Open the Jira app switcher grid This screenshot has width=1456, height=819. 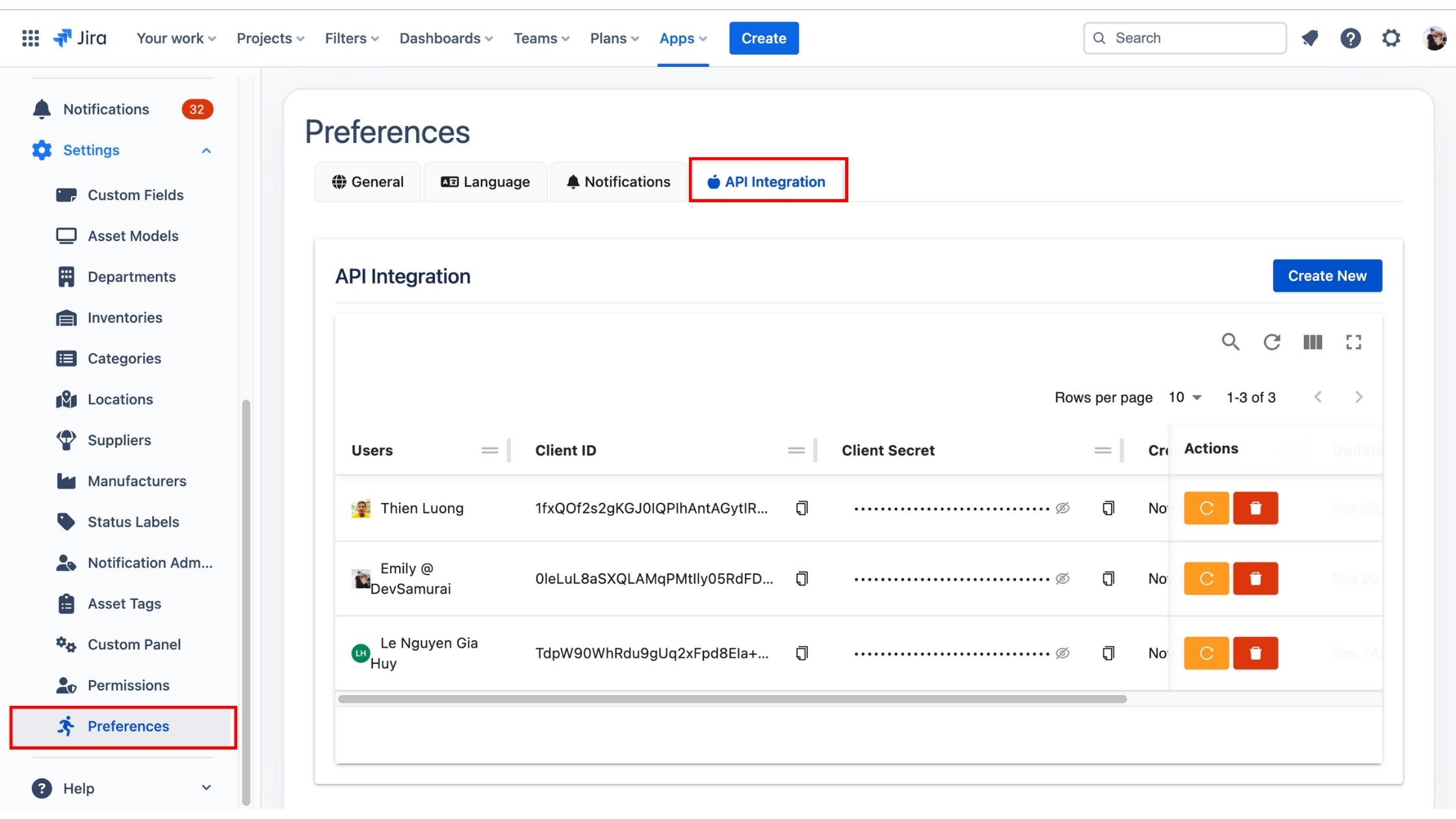click(x=31, y=38)
